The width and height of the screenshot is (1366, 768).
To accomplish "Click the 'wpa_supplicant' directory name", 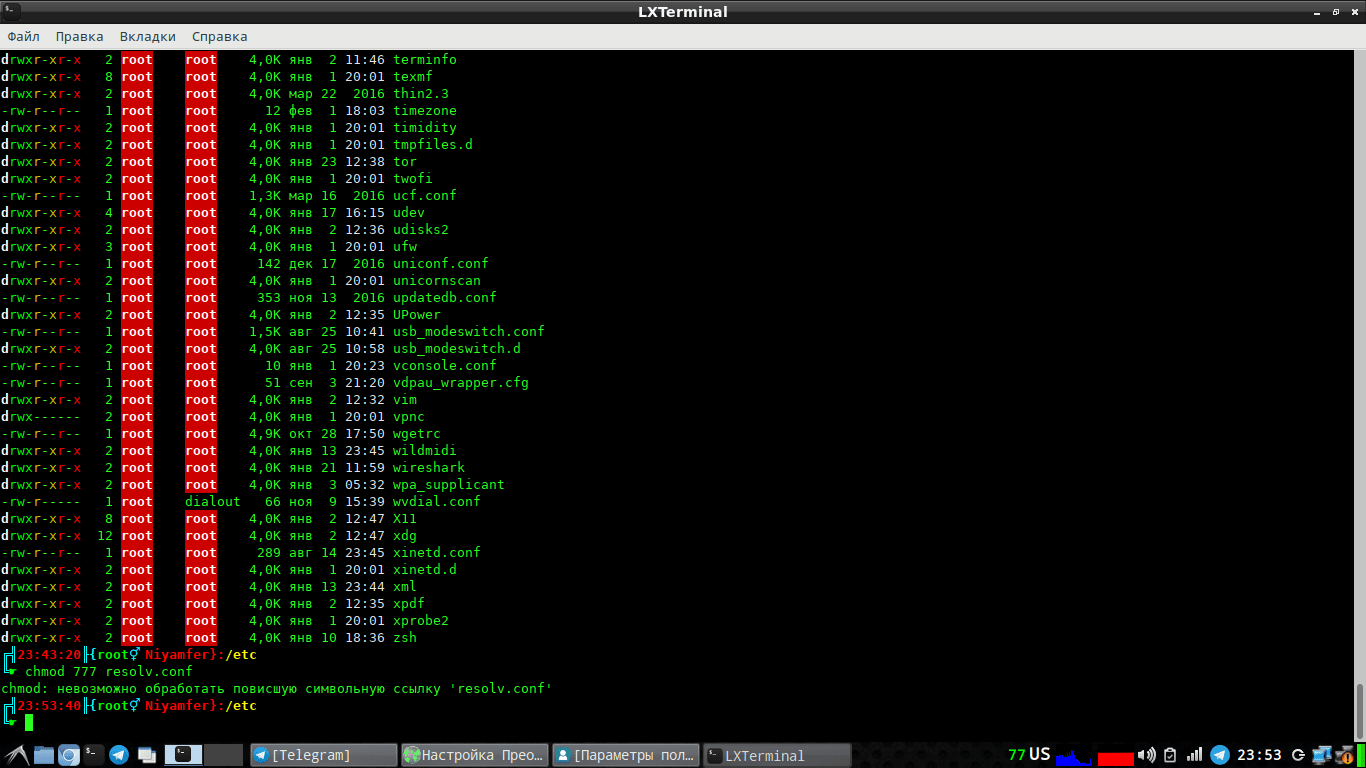I will coord(448,485).
